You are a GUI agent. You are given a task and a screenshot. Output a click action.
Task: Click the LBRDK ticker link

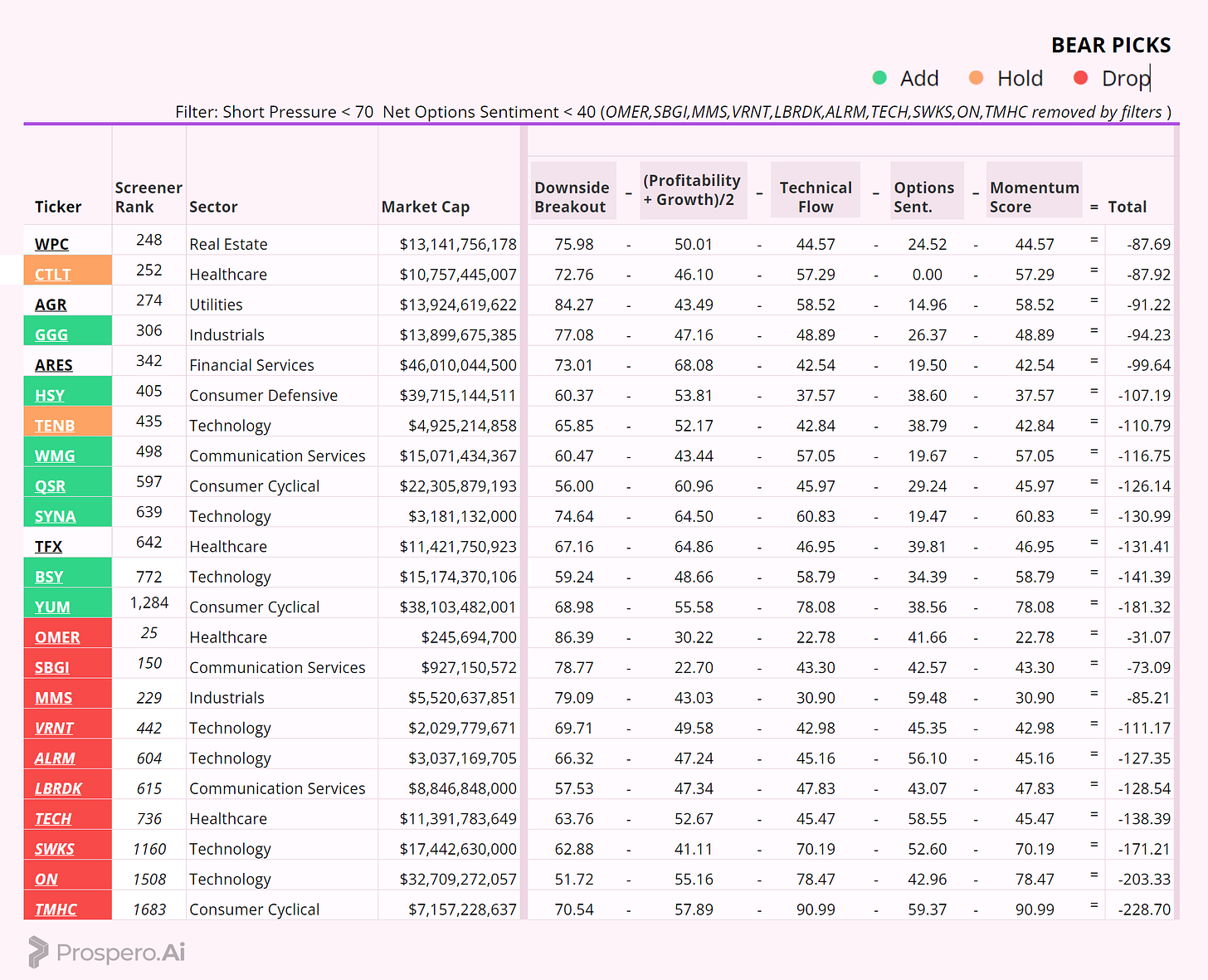point(58,789)
